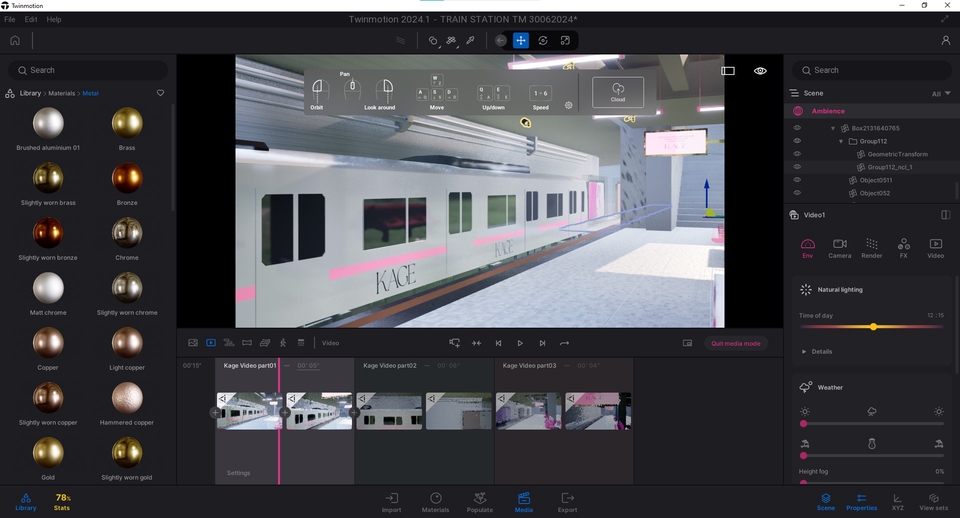Toggle visibility of Group112 folder
The image size is (960, 518).
[x=797, y=141]
